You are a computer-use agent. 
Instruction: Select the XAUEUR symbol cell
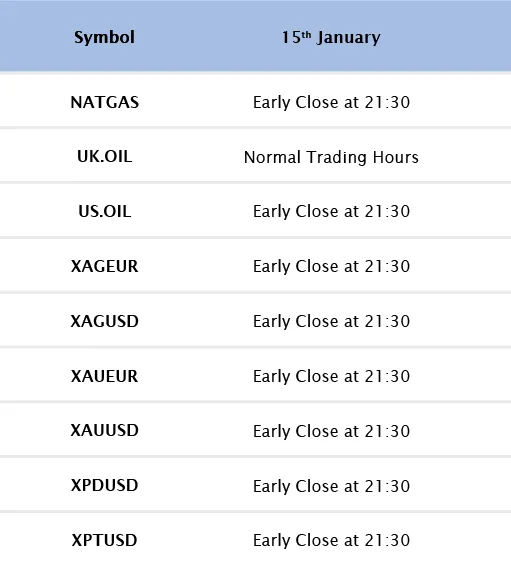(105, 376)
